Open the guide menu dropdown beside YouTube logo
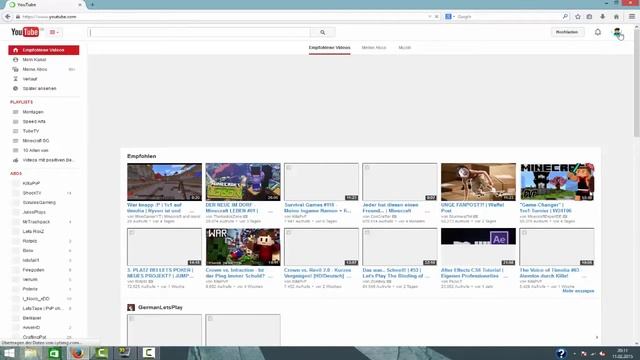This screenshot has width=640, height=360. pyautogui.click(x=54, y=32)
